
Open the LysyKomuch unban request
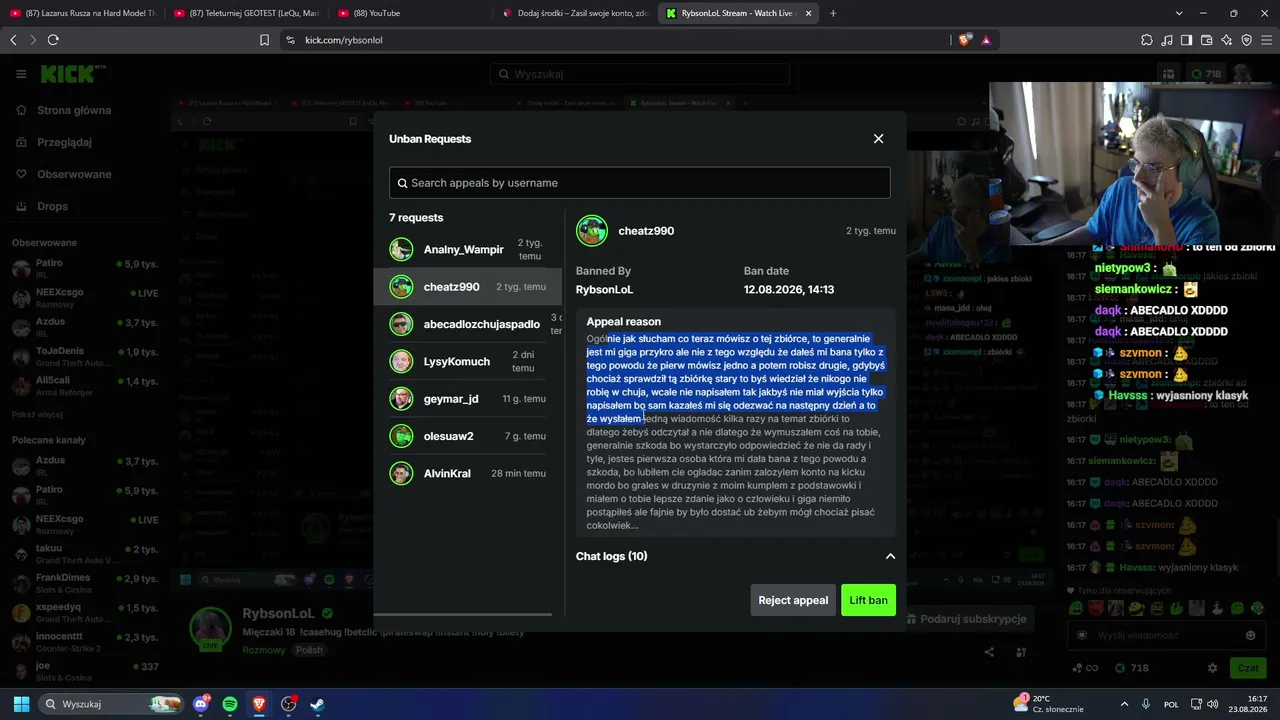point(468,361)
